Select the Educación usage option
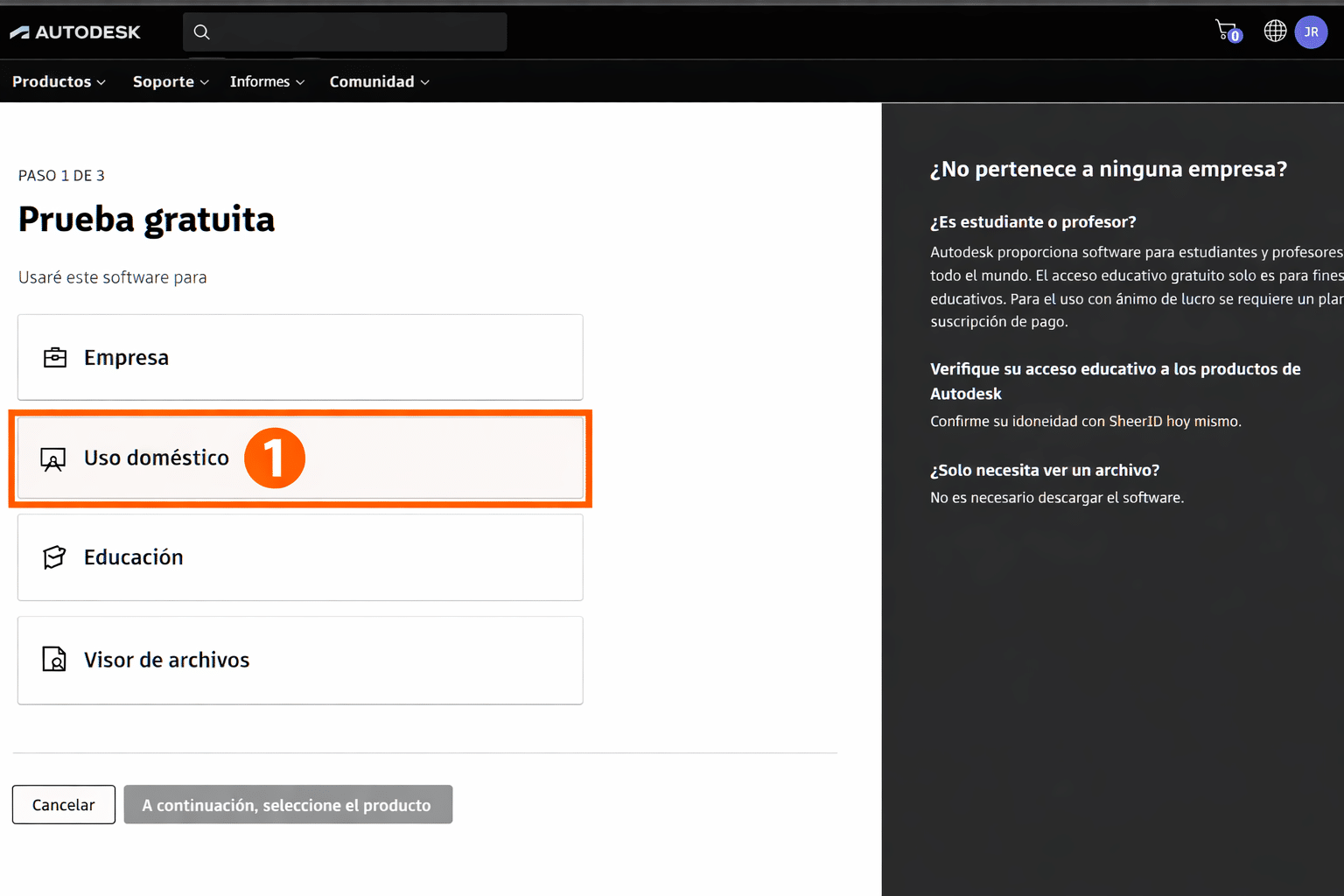The image size is (1344, 896). pyautogui.click(x=300, y=557)
